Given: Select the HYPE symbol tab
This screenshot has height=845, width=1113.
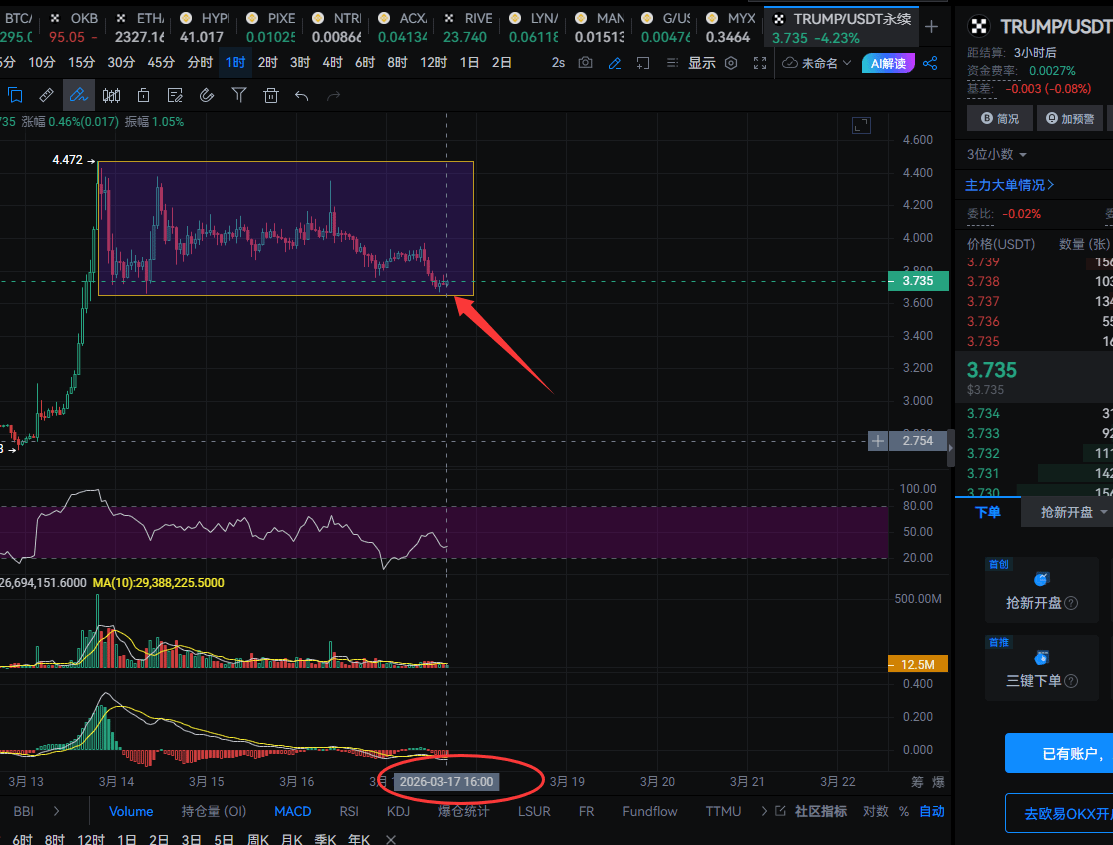Looking at the screenshot, I should pyautogui.click(x=205, y=27).
